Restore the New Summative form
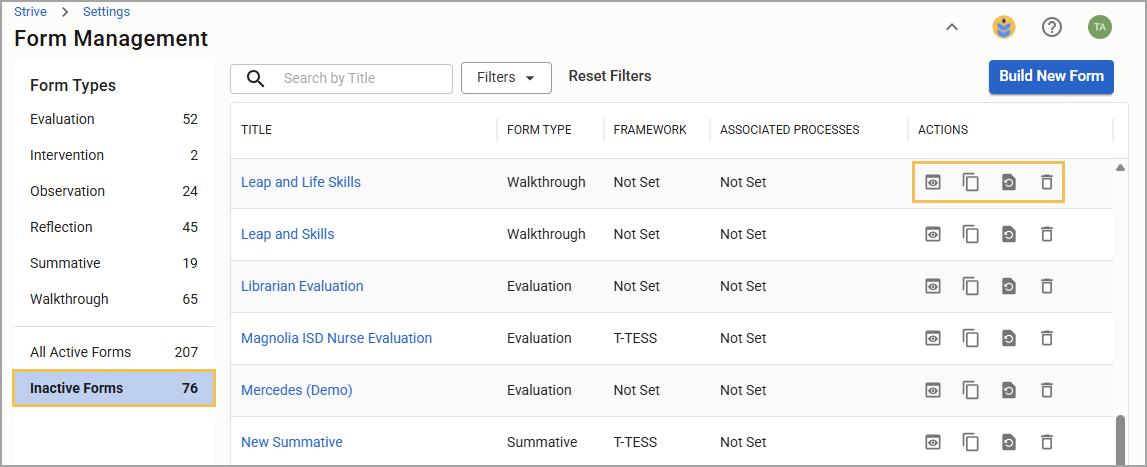Screen dimensions: 1147x467 1009,442
